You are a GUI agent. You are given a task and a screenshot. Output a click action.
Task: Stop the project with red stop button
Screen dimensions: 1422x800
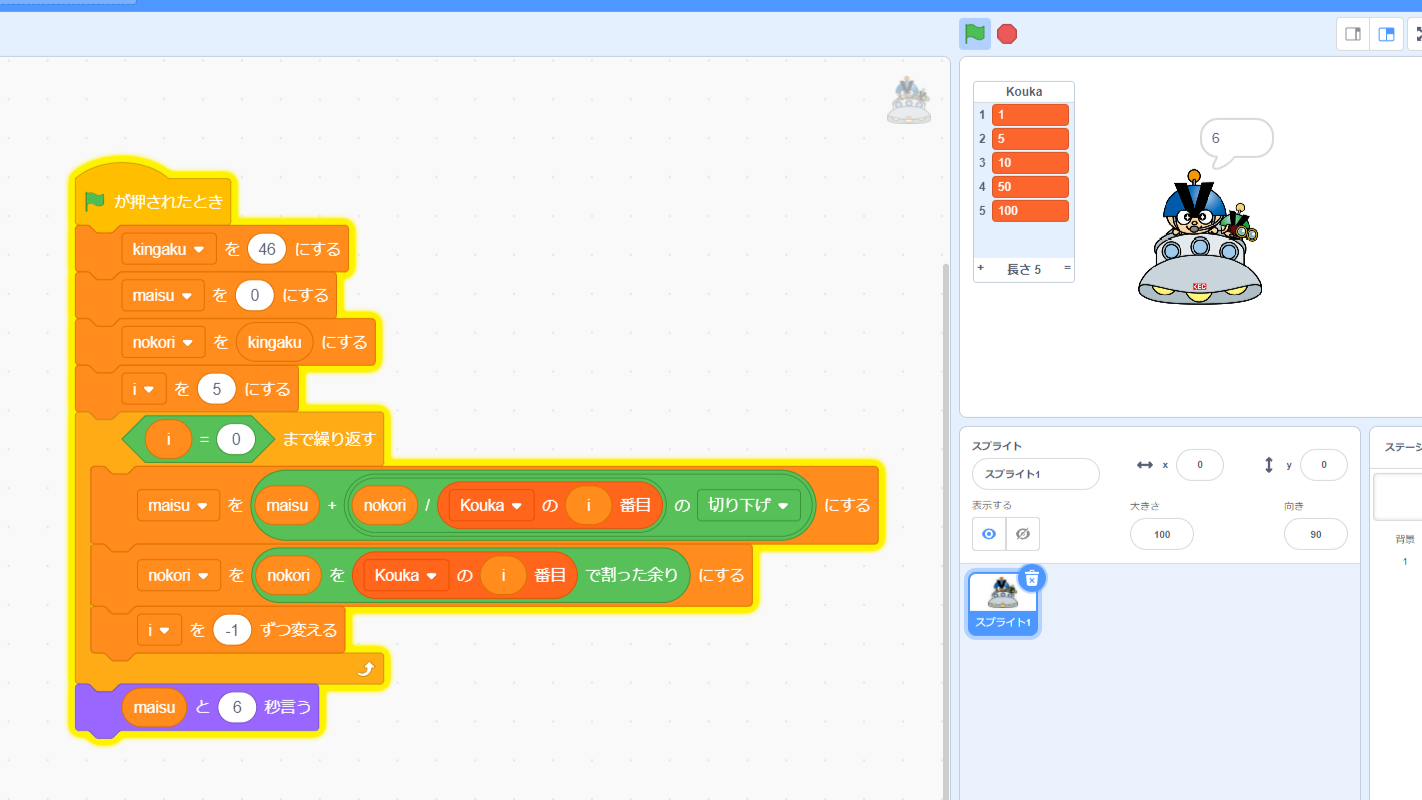click(x=1007, y=34)
